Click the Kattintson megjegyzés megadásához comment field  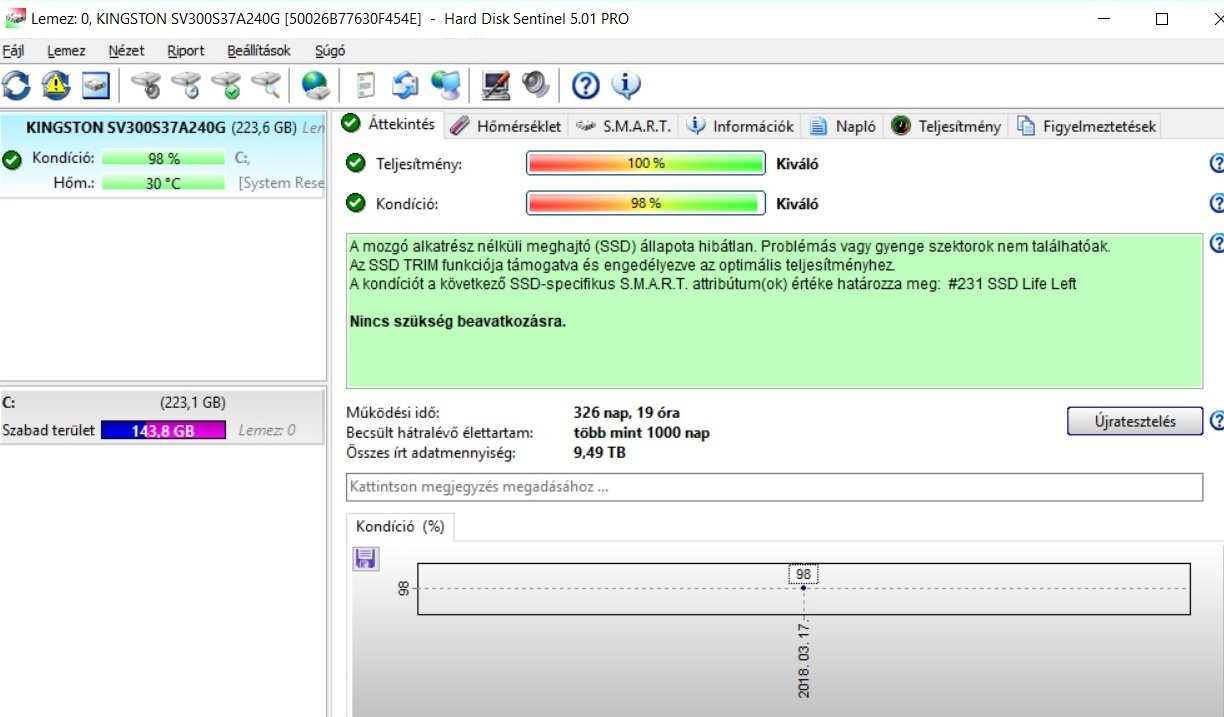[x=774, y=487]
